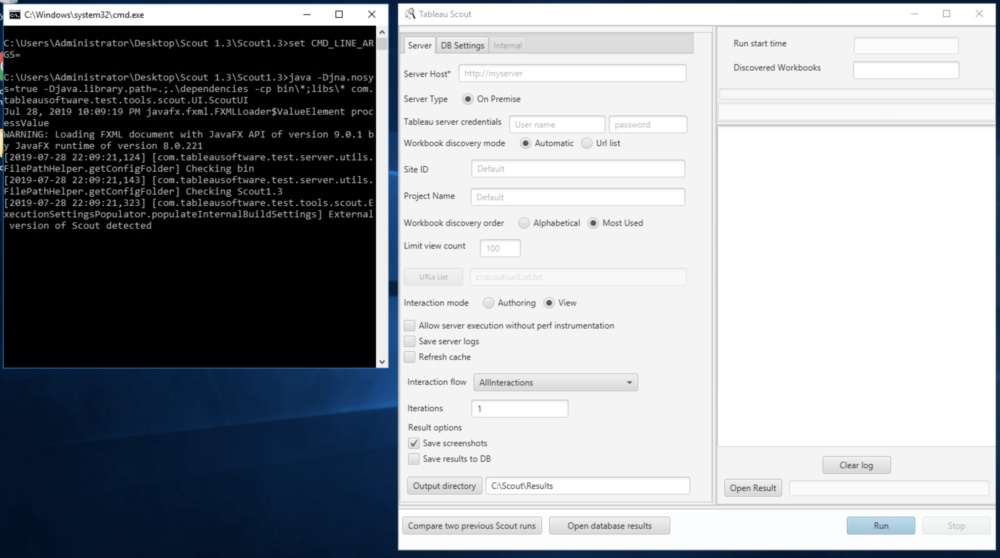Click the cmd.exe icon in title bar
The image size is (1000, 558).
pos(13,14)
